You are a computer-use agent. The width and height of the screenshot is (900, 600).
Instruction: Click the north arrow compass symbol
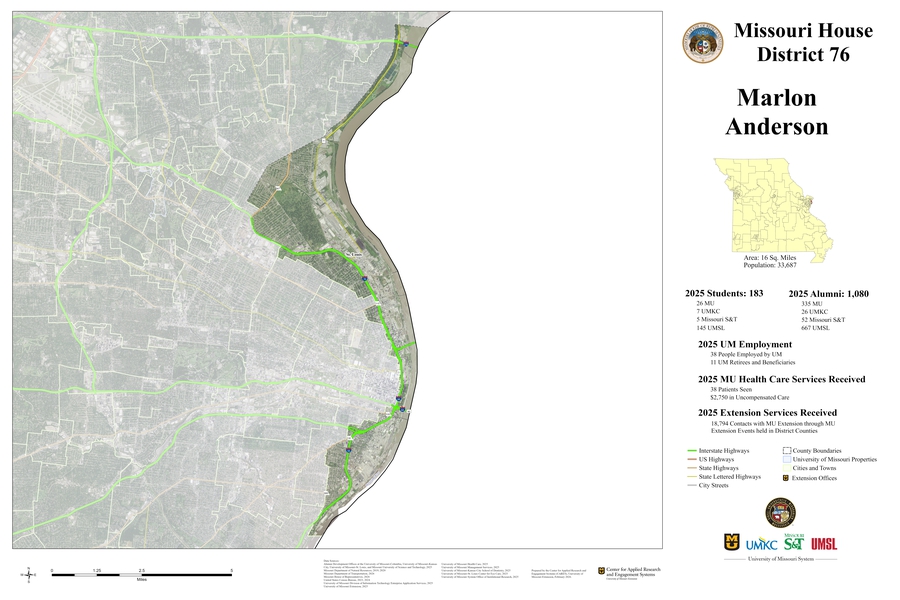[28, 574]
